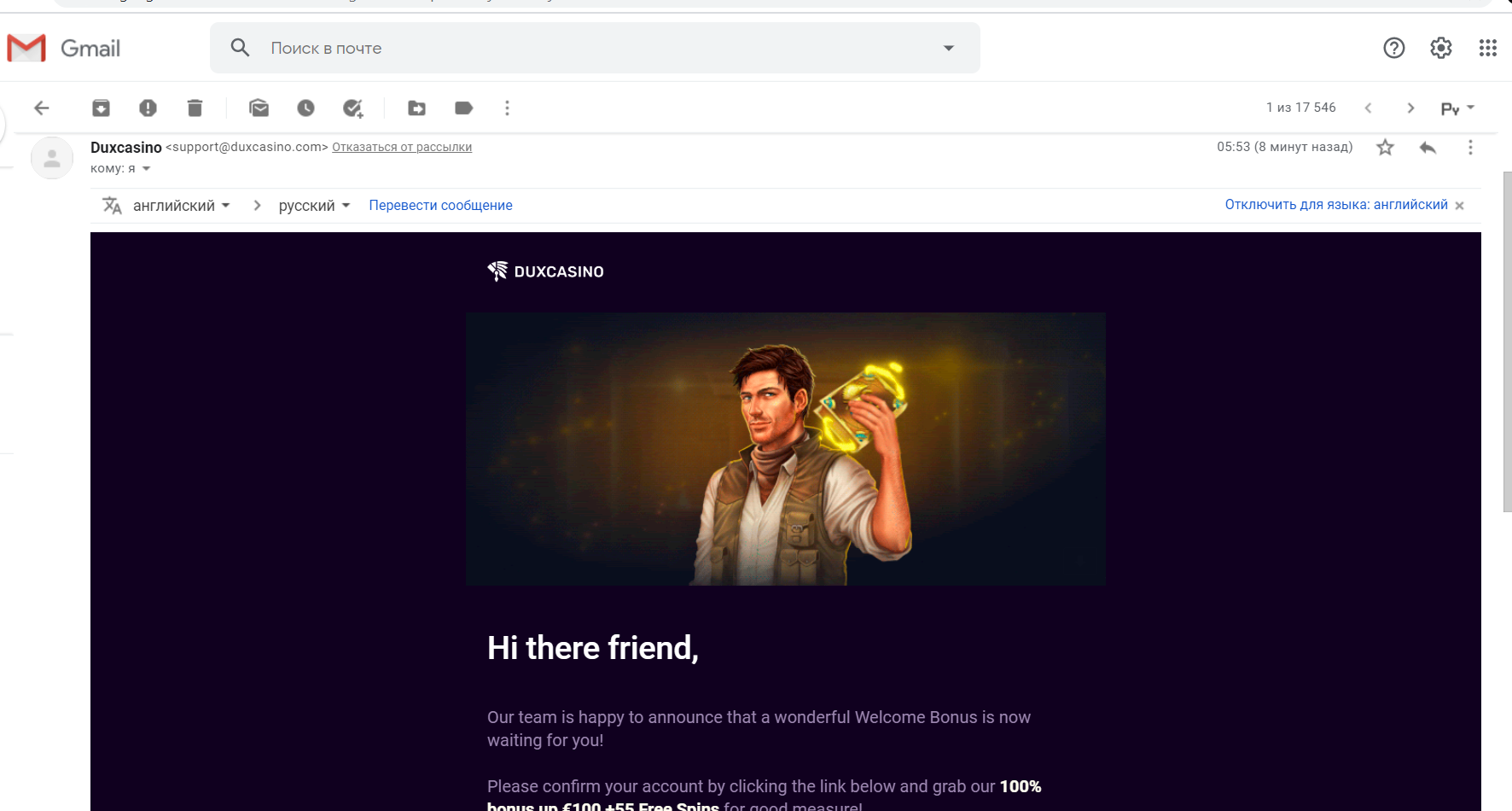Mark email as unread
The image size is (1512, 811).
pyautogui.click(x=259, y=108)
